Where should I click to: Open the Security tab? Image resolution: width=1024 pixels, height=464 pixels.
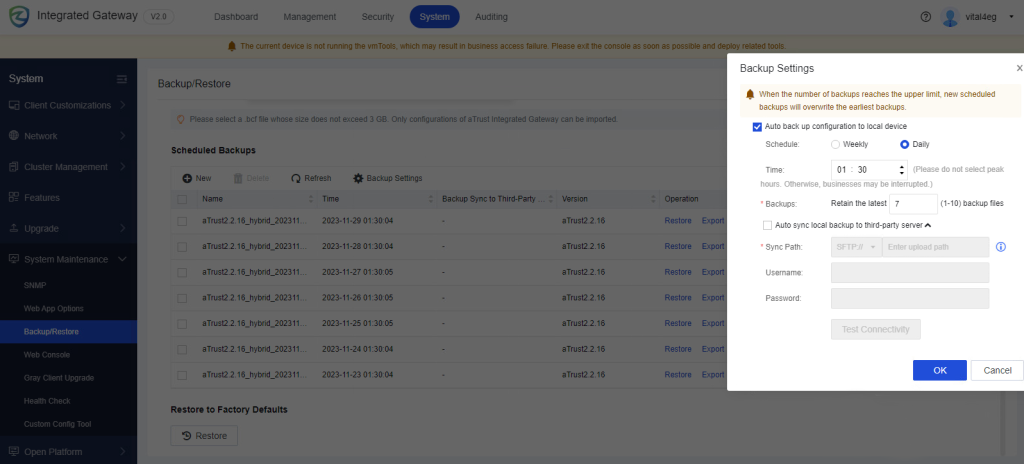pyautogui.click(x=377, y=17)
